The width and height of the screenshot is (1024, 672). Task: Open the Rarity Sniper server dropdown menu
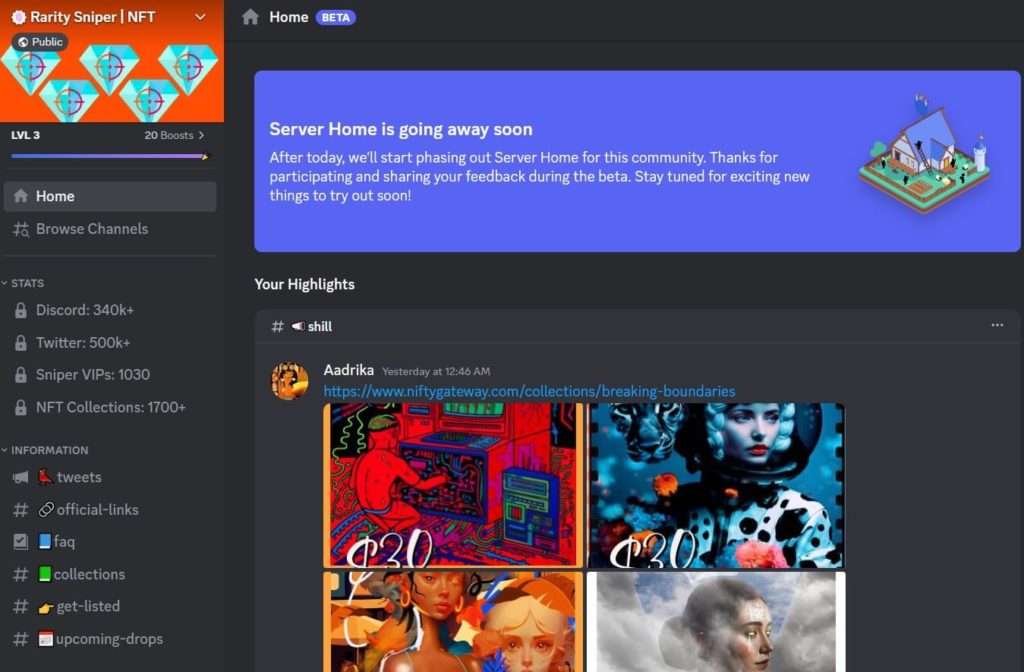point(200,17)
